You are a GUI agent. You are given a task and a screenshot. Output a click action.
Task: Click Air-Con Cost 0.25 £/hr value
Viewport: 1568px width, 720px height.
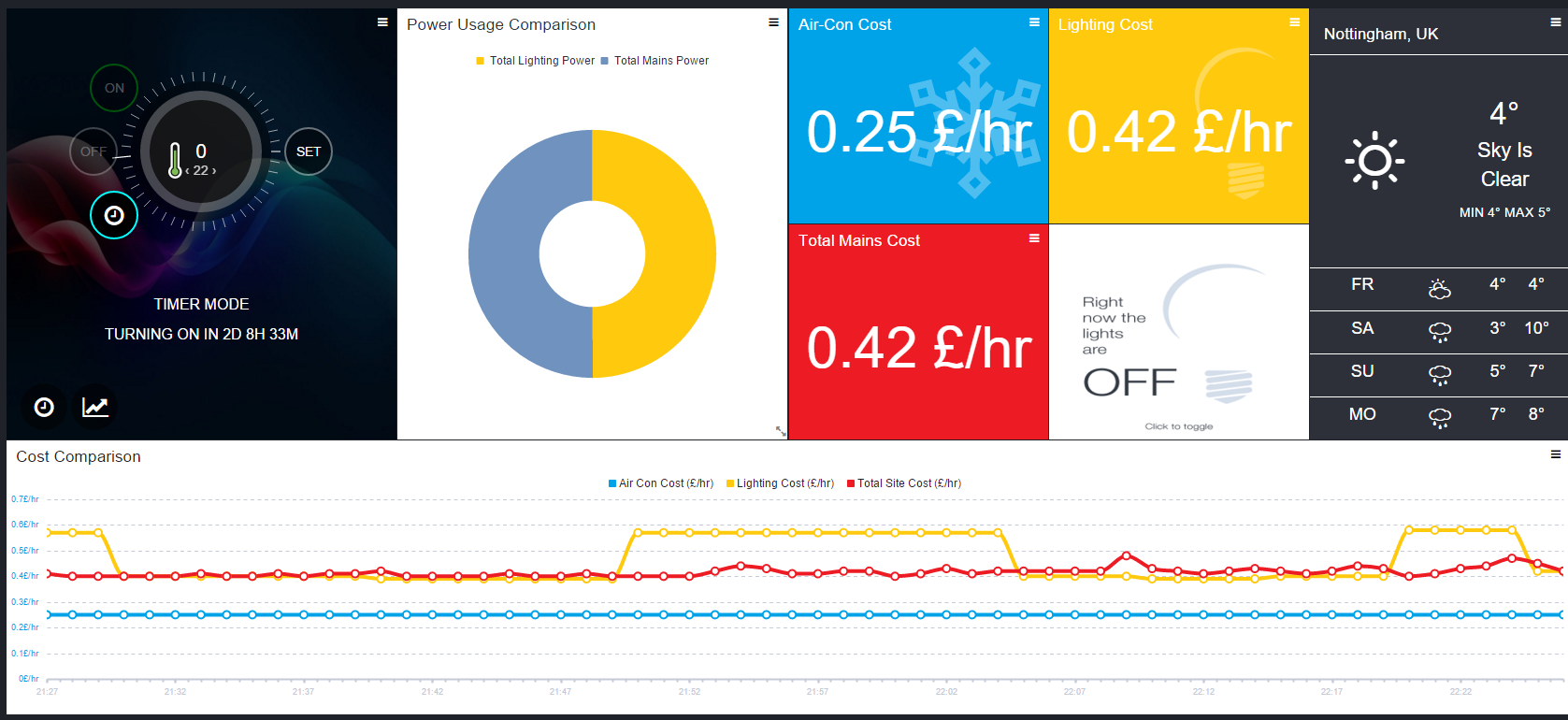click(919, 132)
